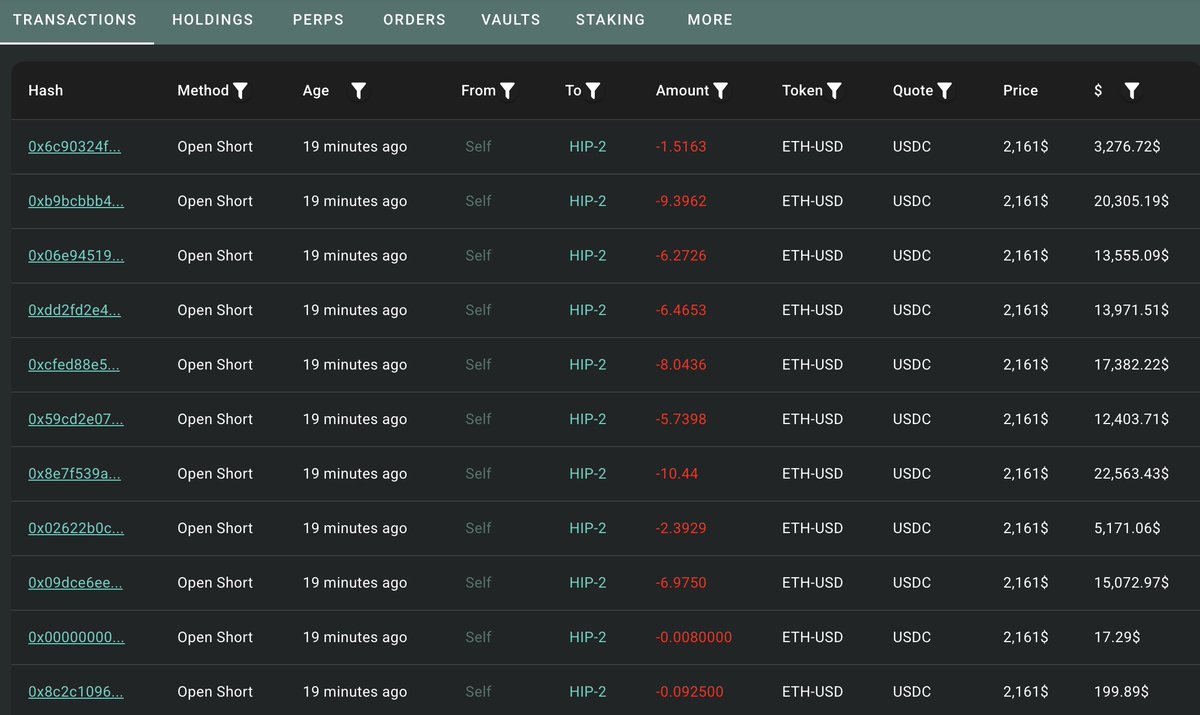Click the To column filter icon
The height and width of the screenshot is (715, 1200).
pos(593,91)
